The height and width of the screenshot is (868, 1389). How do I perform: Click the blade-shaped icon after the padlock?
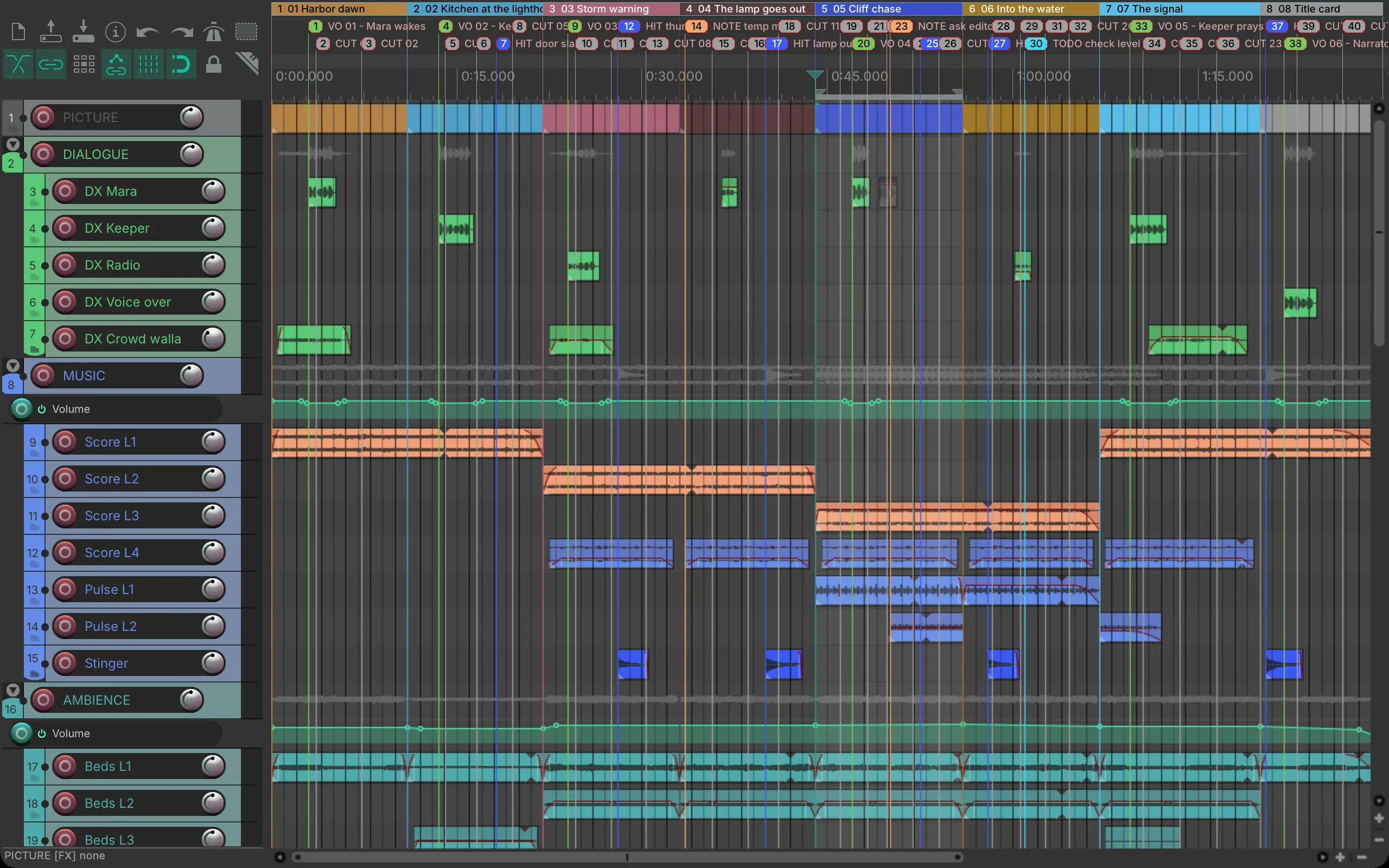pos(247,63)
